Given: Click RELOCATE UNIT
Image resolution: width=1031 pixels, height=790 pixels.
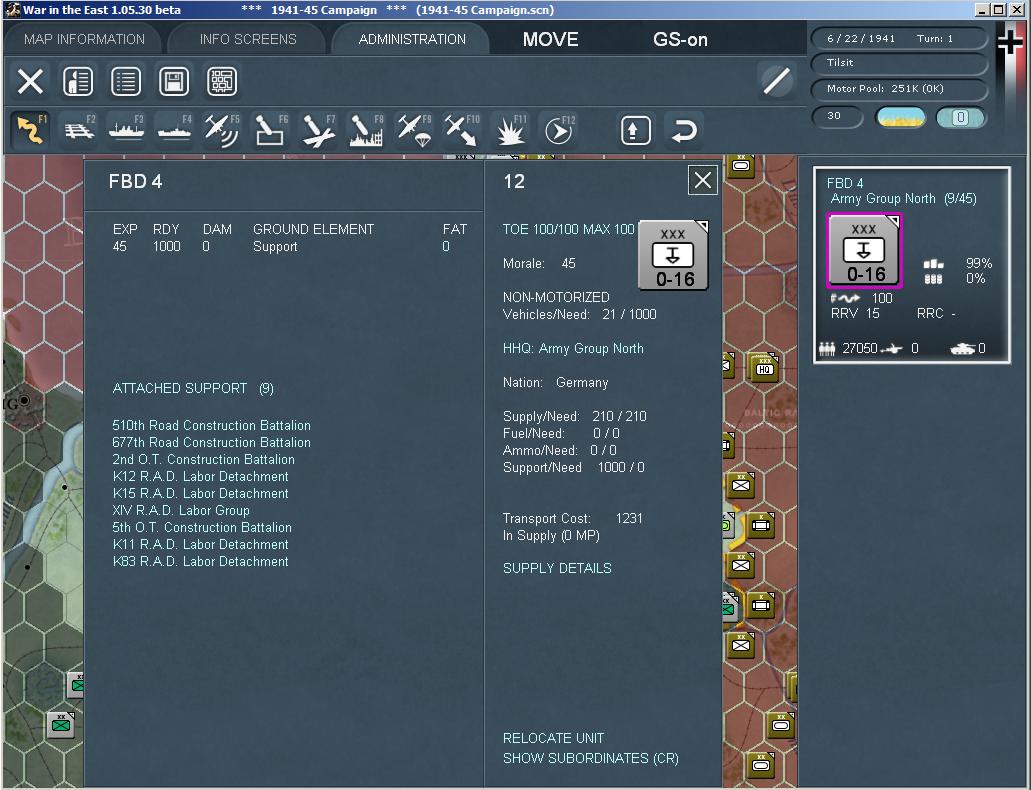Looking at the screenshot, I should 553,738.
